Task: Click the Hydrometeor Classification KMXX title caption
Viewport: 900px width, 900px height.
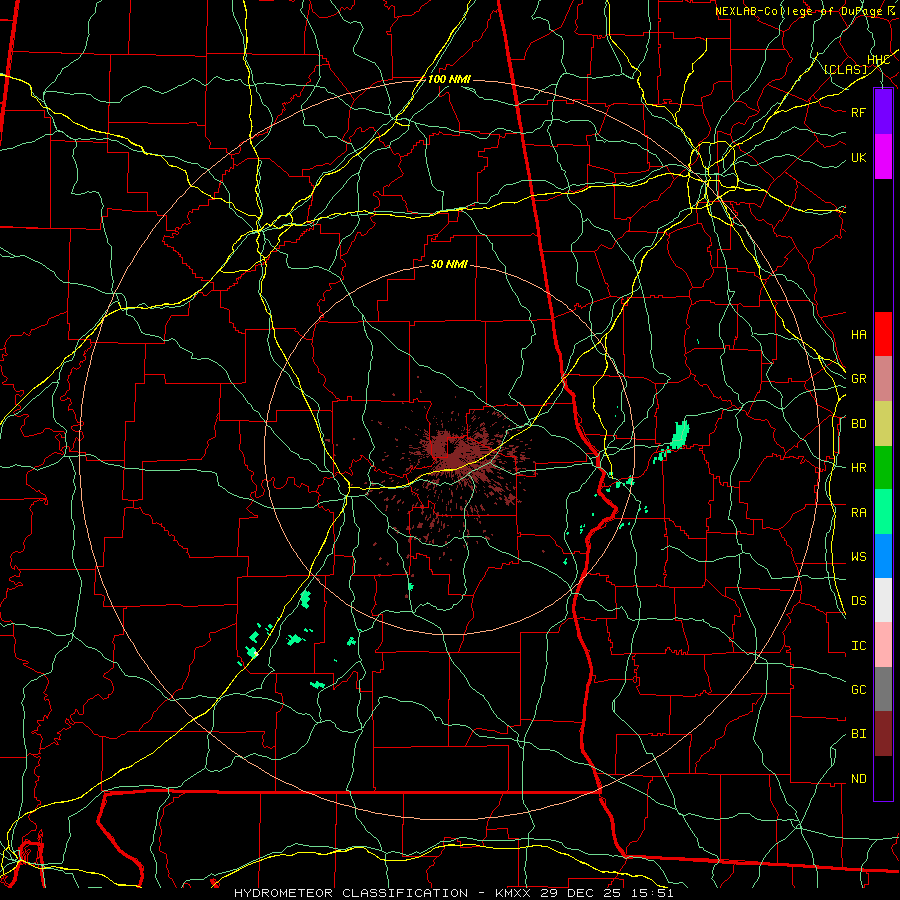Action: pos(453,893)
